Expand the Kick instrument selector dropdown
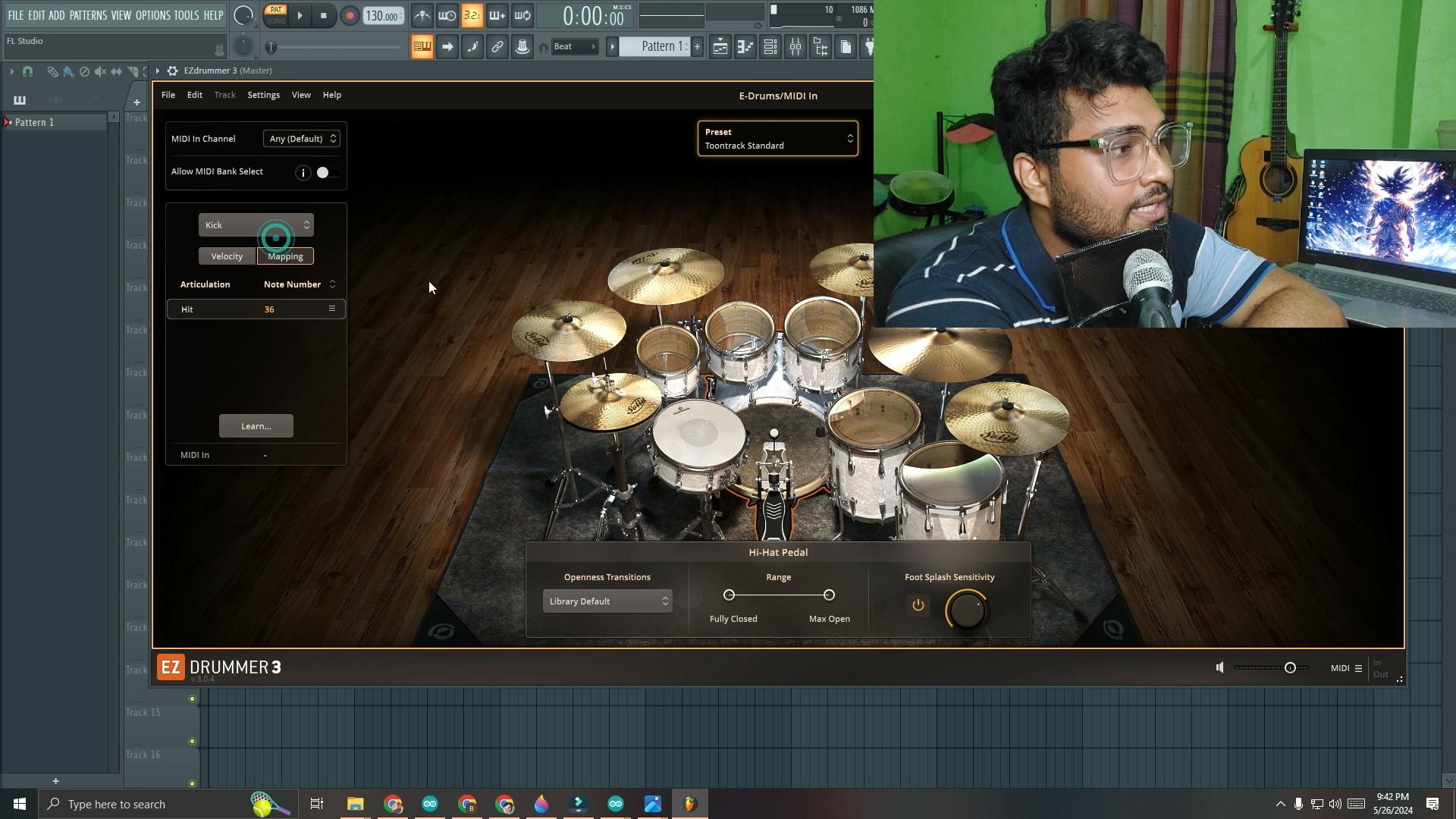The image size is (1456, 819). tap(306, 225)
